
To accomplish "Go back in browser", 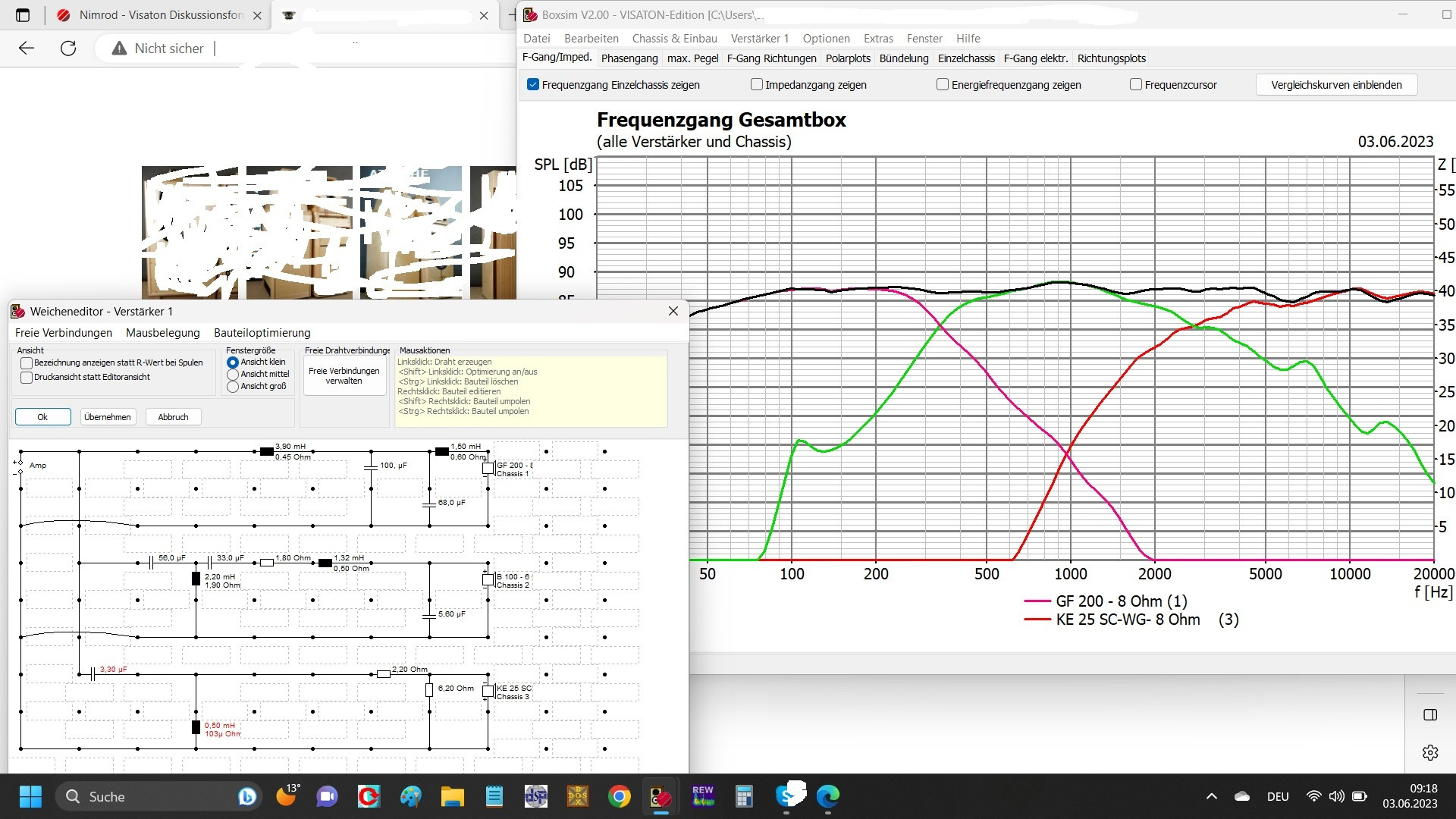I will point(27,49).
